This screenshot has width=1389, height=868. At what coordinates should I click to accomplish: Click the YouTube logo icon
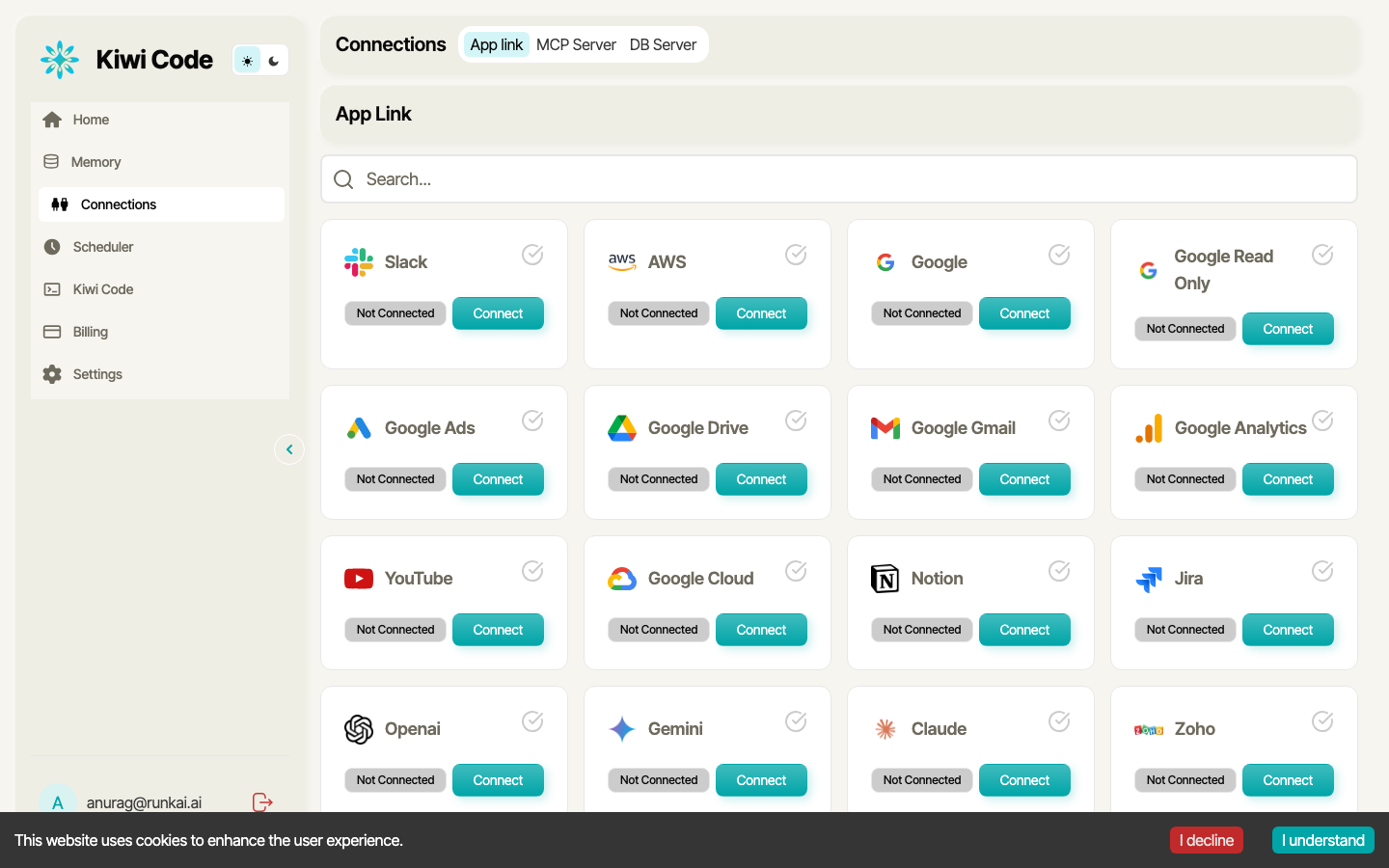(x=359, y=579)
